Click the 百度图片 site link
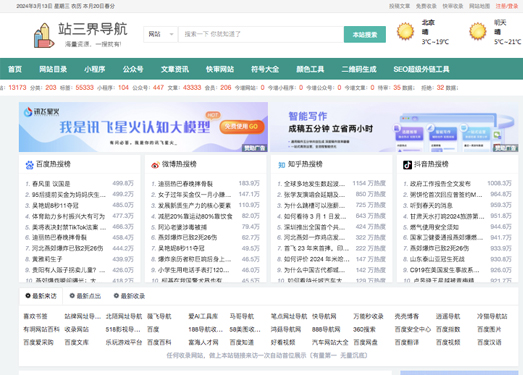Viewport: 523px width, 375px height. (489, 330)
